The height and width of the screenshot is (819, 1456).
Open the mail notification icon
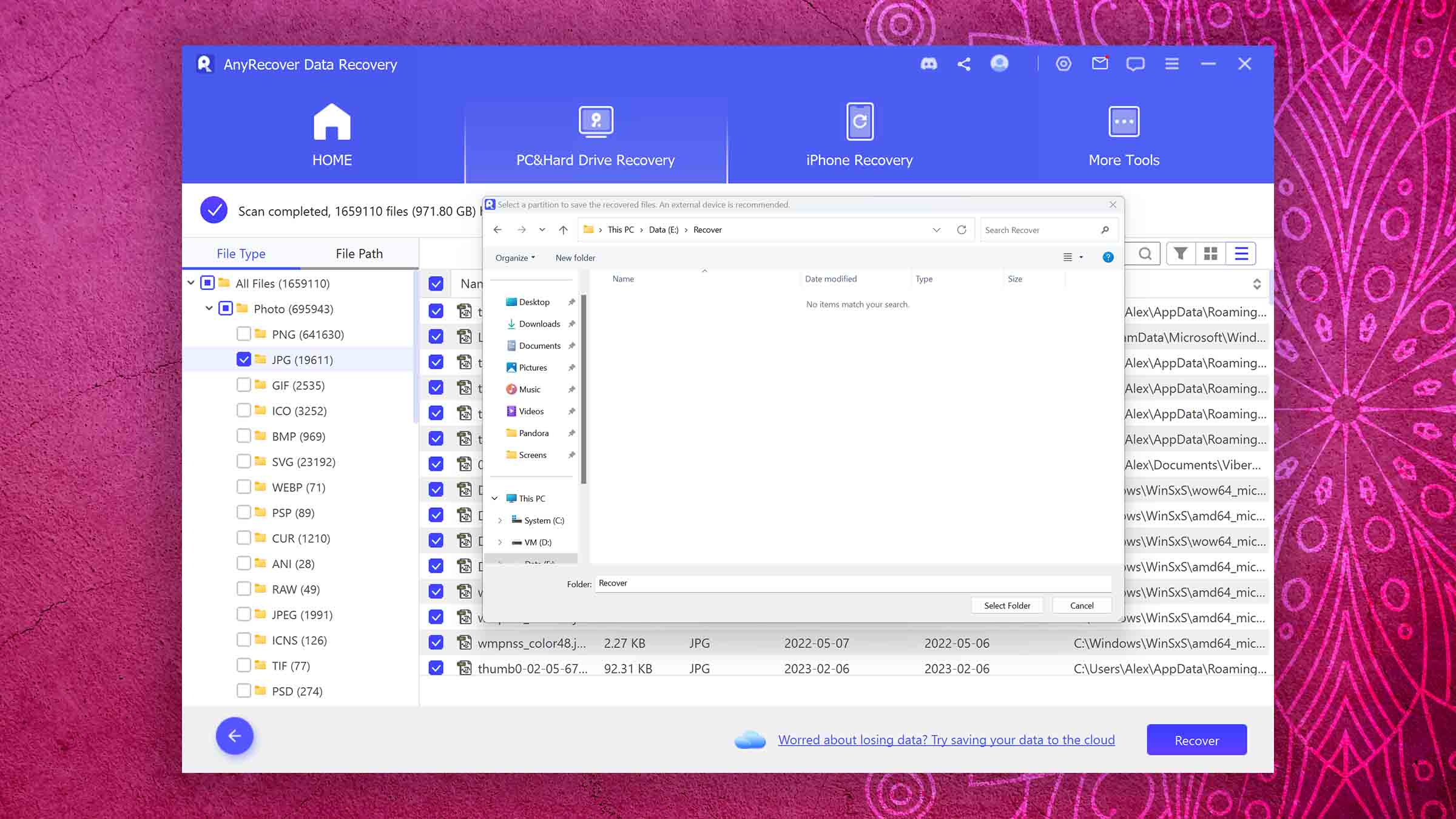1100,63
